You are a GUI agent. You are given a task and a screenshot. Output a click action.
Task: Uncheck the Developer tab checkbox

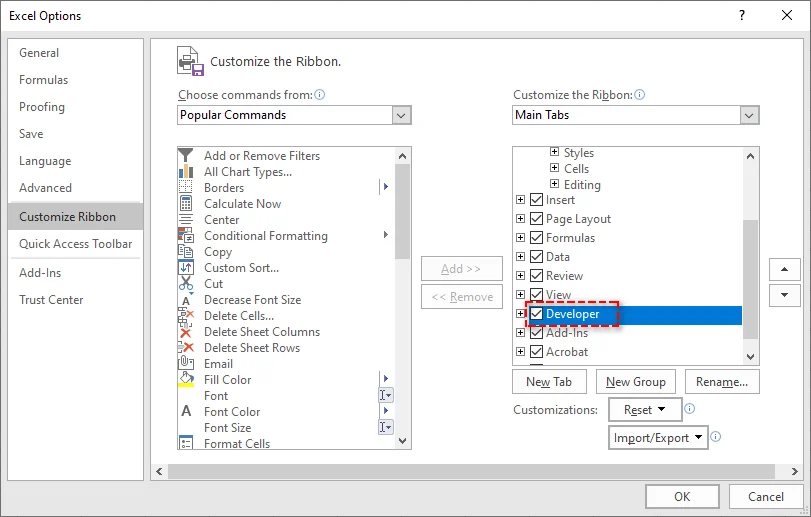pos(536,314)
